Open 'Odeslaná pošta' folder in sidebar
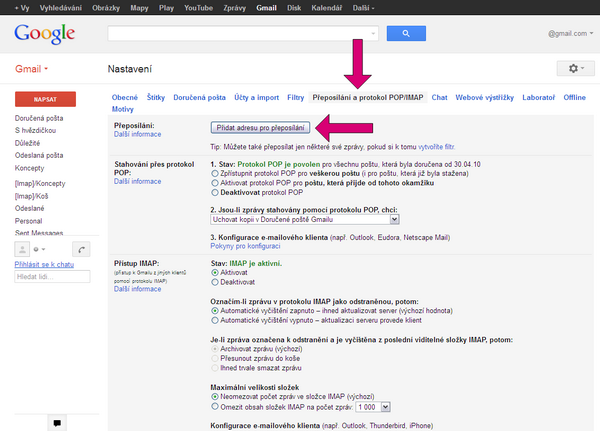 [39, 155]
